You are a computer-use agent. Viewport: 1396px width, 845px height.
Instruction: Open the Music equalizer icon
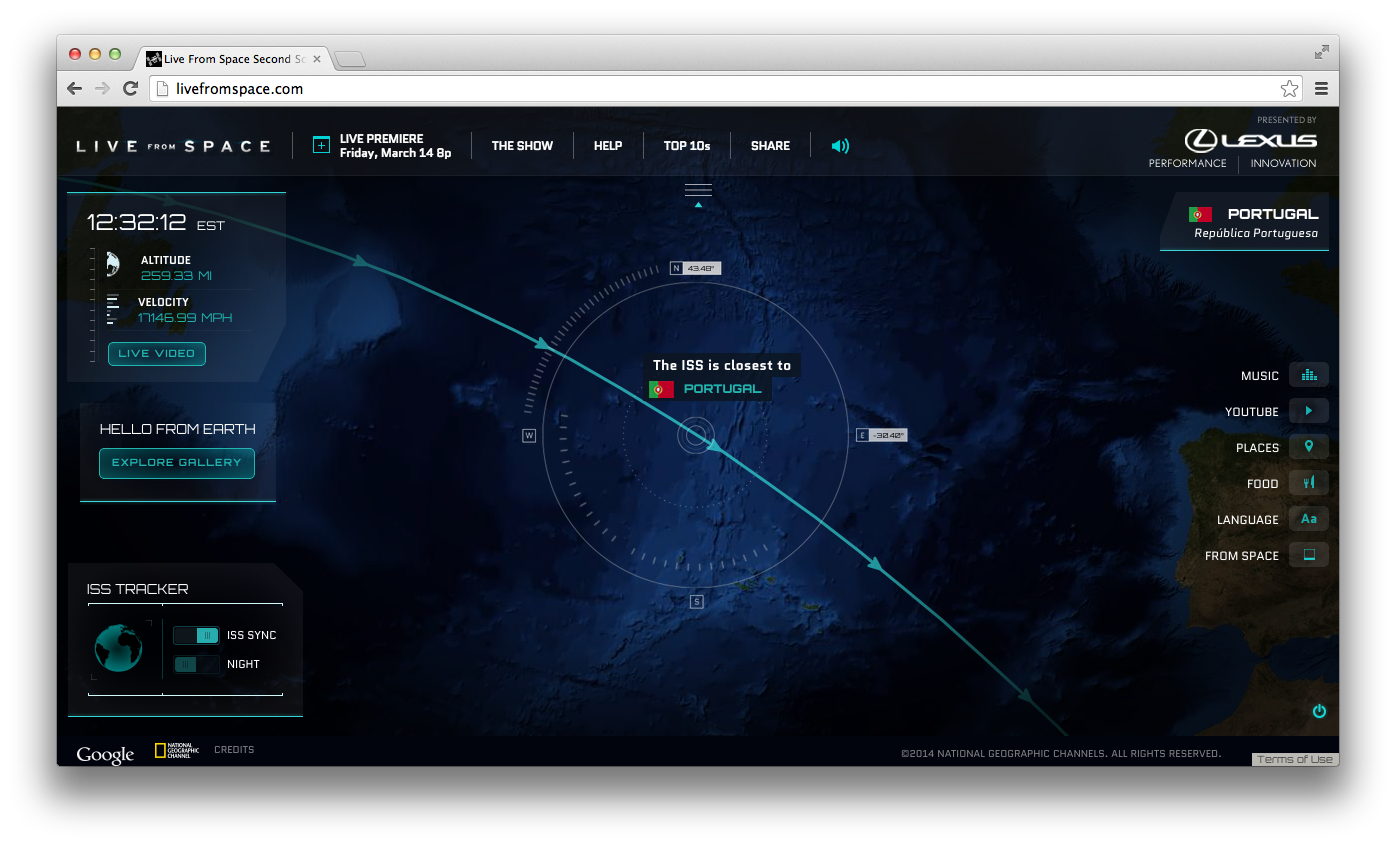click(x=1309, y=375)
